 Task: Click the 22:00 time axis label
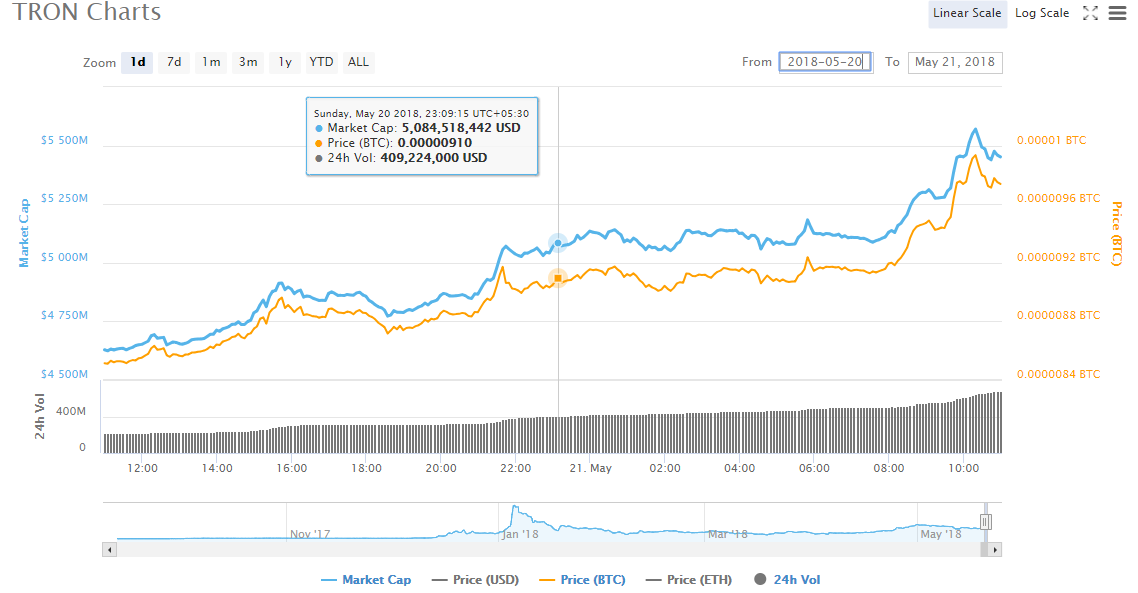[516, 469]
